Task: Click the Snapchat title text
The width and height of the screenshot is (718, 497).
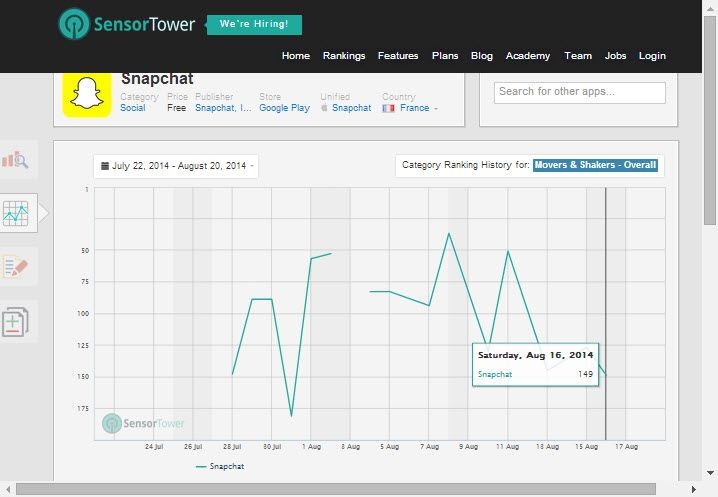Action: tap(157, 79)
